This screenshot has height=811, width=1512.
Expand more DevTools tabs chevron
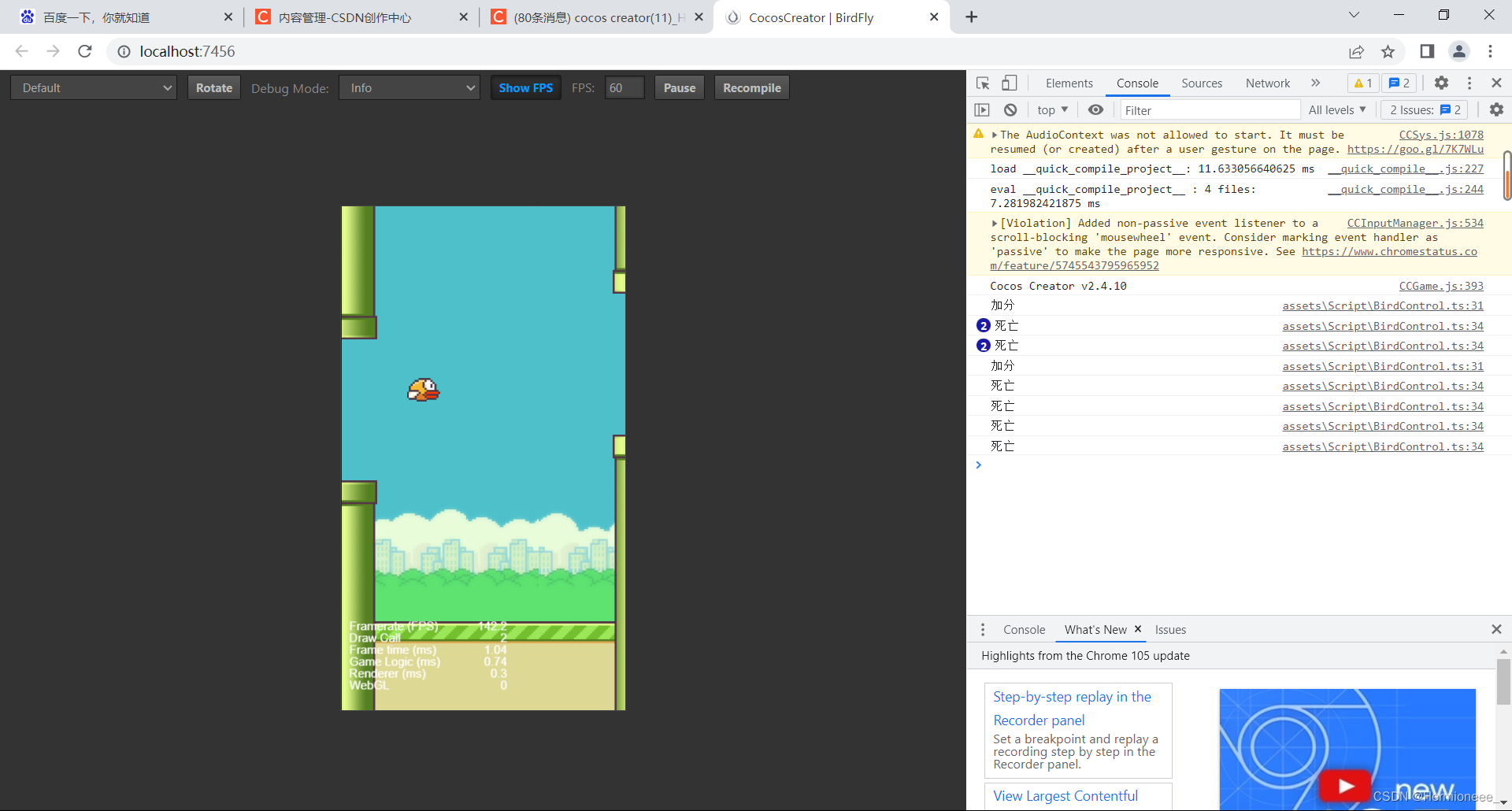pyautogui.click(x=1315, y=83)
